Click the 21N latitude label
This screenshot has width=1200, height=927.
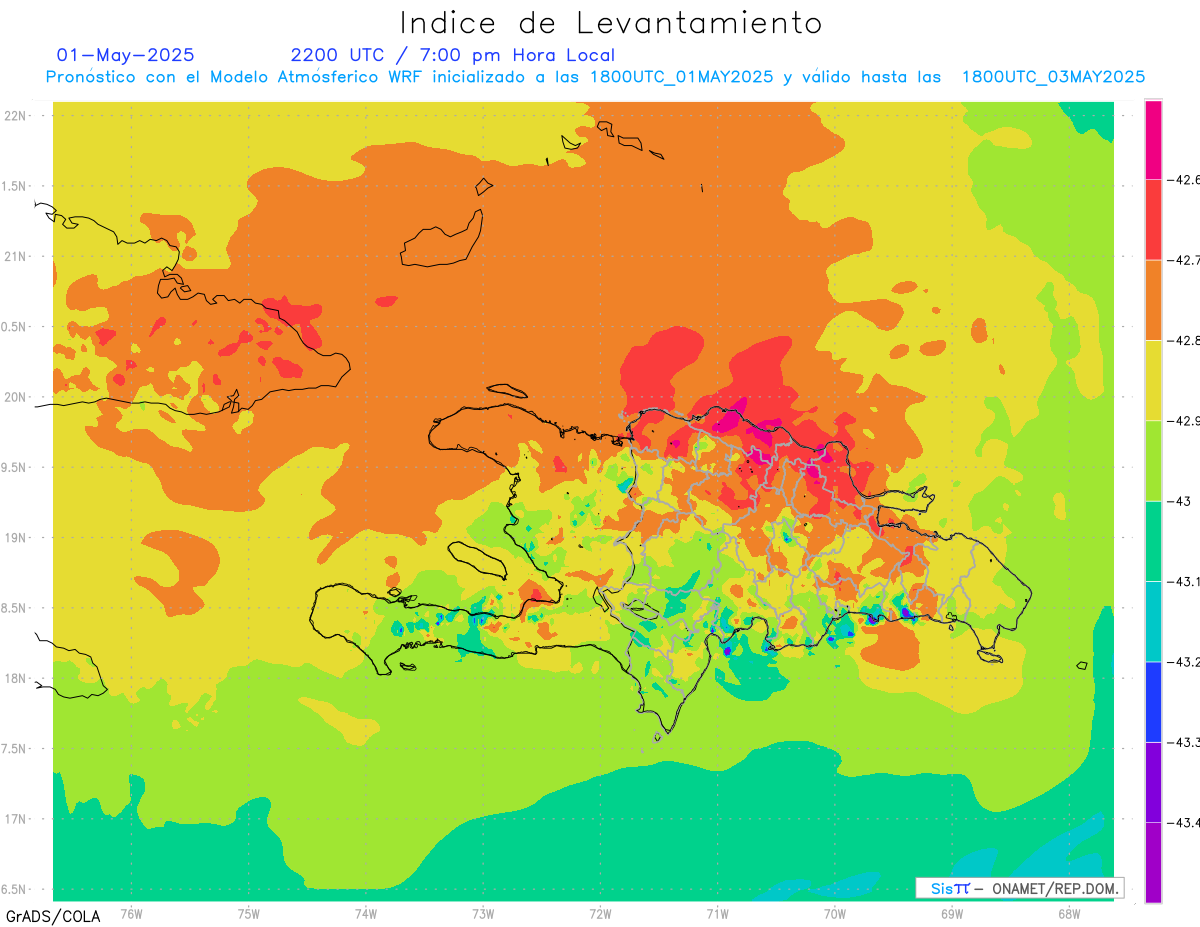(16, 256)
